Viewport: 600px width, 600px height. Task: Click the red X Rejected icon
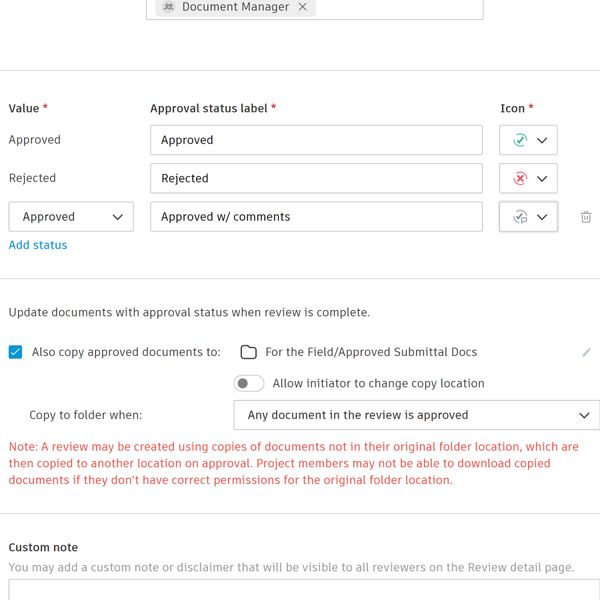[520, 179]
